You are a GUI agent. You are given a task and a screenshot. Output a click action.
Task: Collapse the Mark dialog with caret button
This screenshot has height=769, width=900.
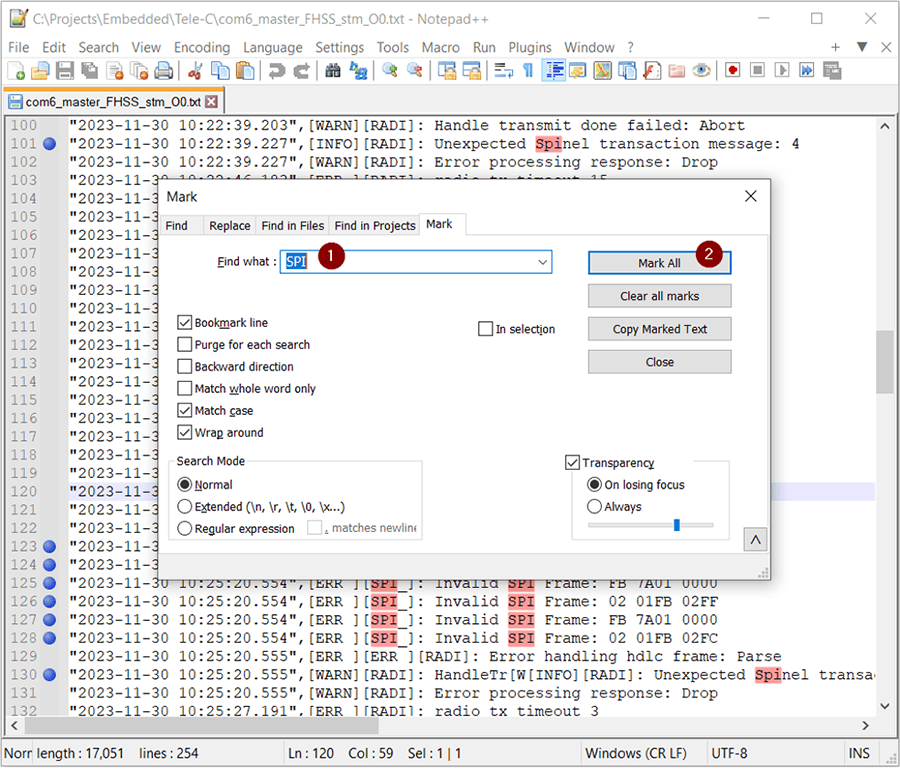click(x=755, y=540)
